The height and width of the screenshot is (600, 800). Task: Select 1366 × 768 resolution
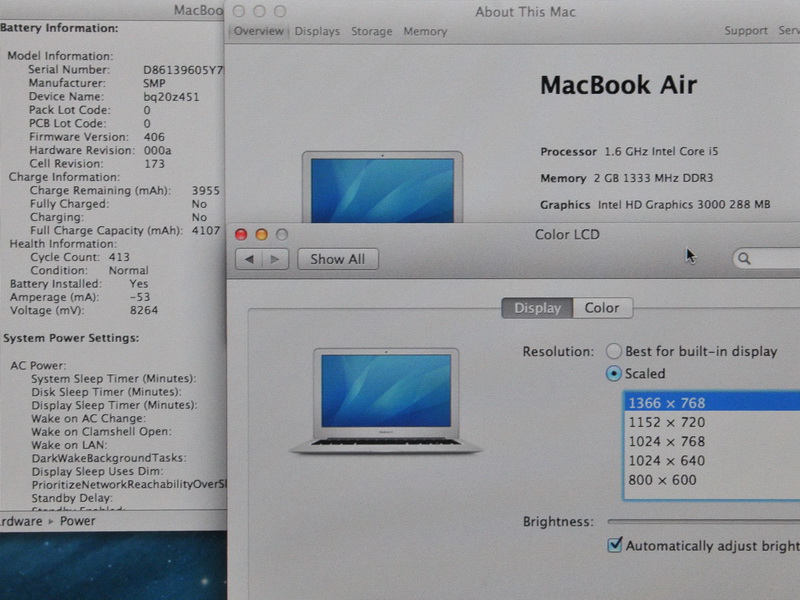pos(712,403)
